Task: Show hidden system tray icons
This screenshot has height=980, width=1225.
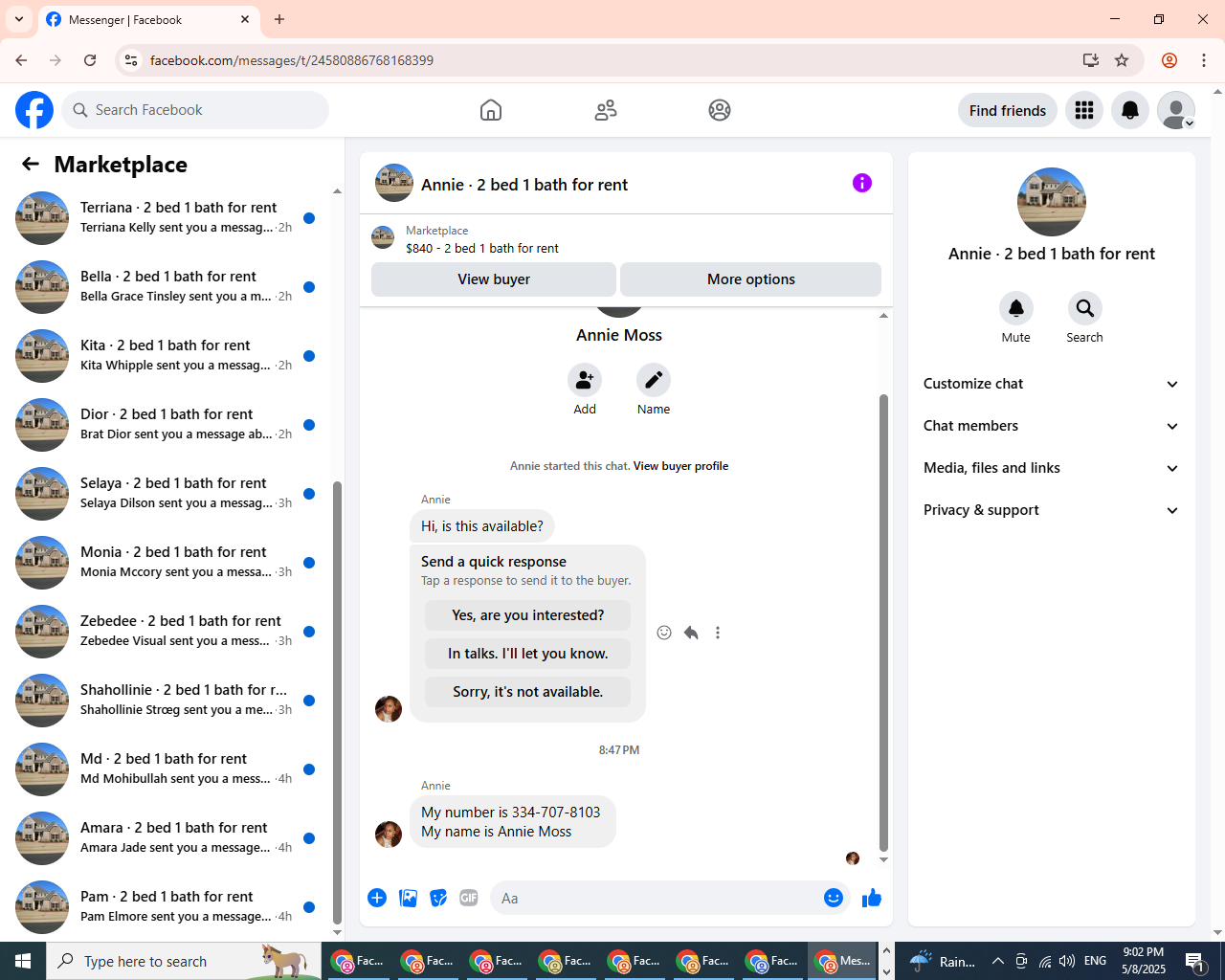Action: pos(998,961)
